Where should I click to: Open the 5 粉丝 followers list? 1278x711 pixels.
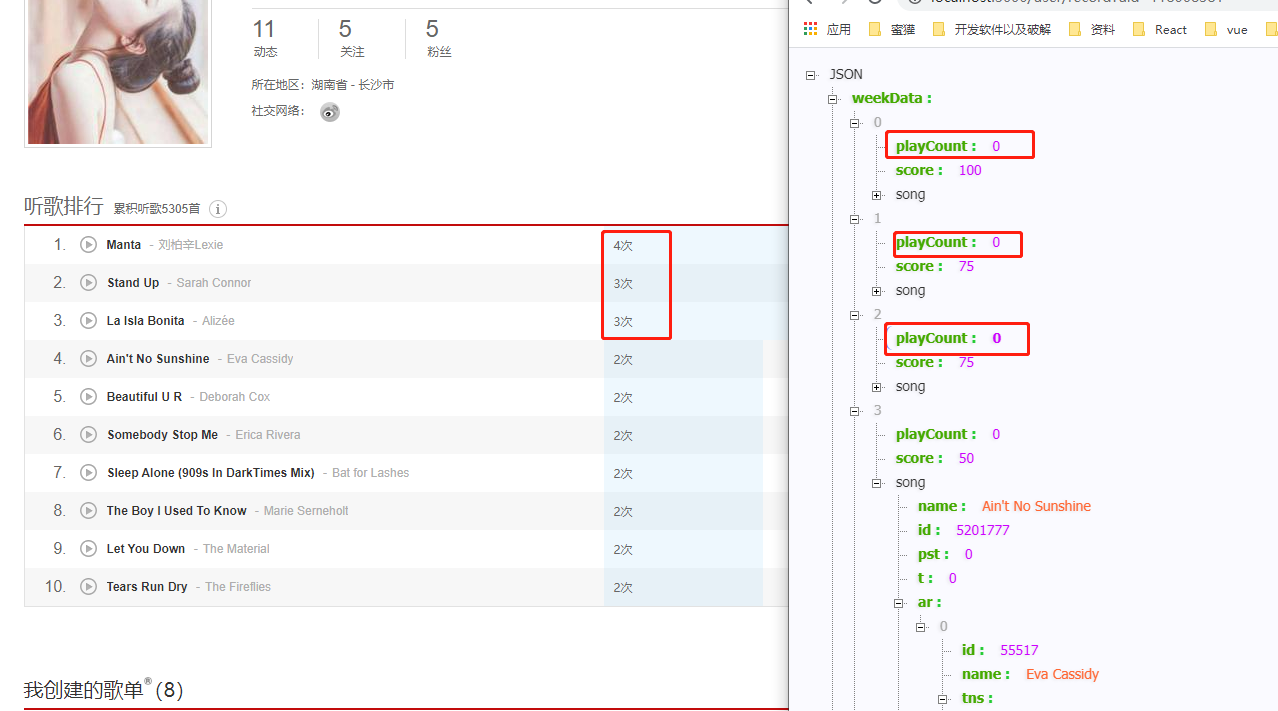439,38
